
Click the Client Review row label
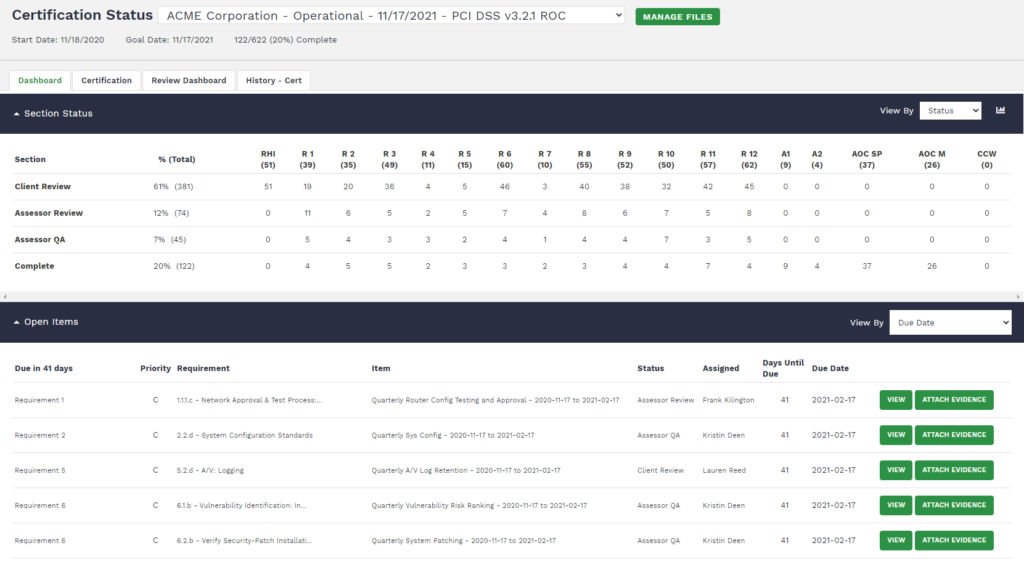(42, 187)
